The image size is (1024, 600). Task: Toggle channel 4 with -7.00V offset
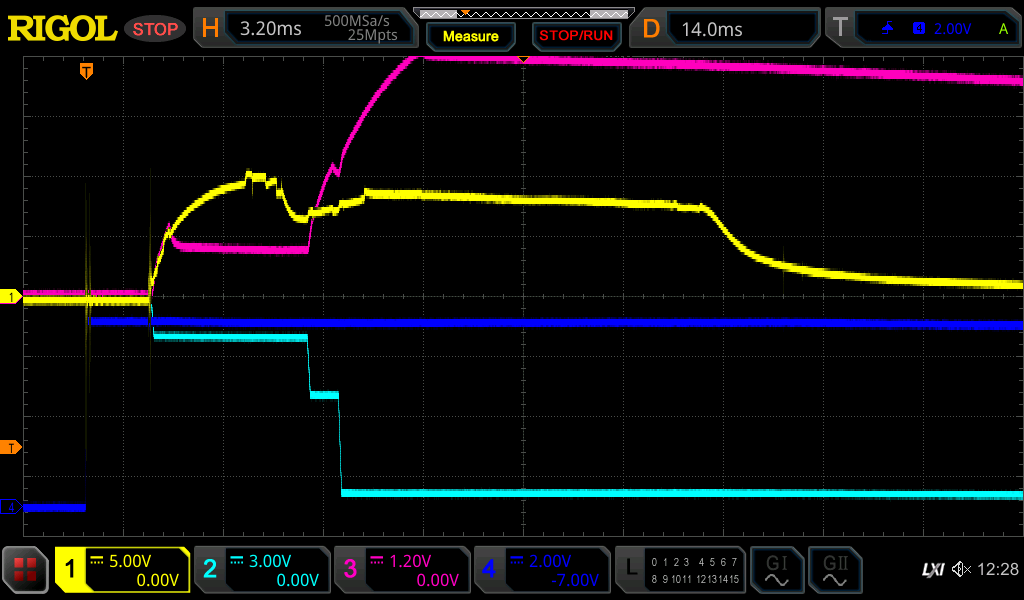541,570
